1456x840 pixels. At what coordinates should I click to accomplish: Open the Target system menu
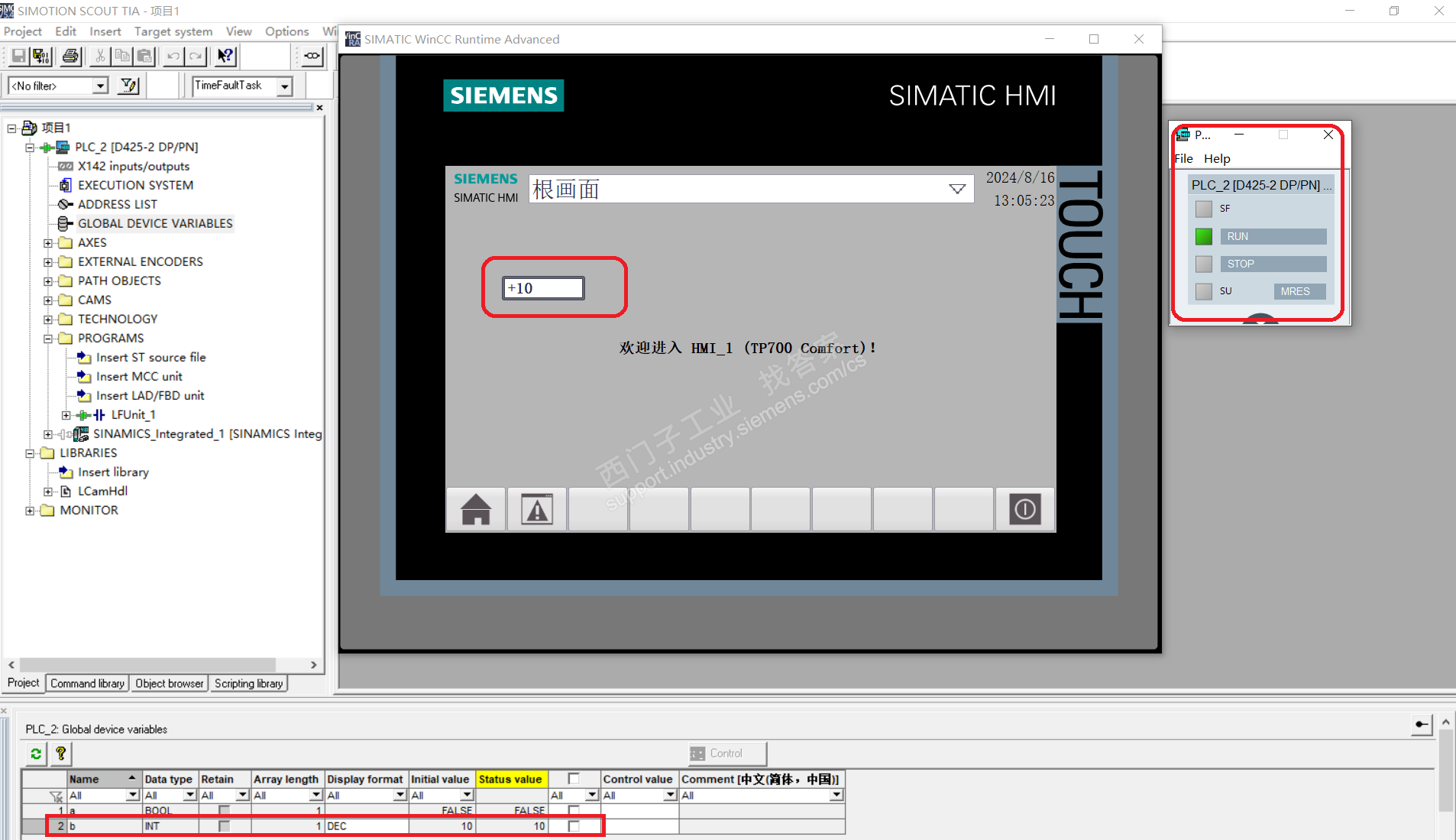173,31
